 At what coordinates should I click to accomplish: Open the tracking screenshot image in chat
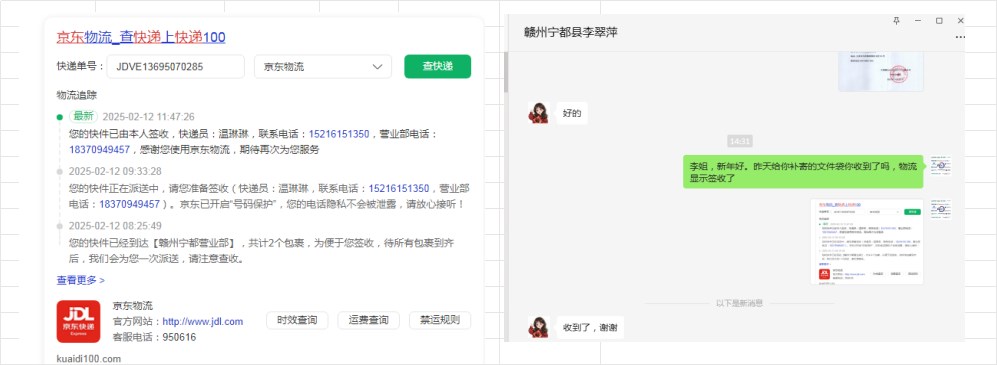coord(867,242)
